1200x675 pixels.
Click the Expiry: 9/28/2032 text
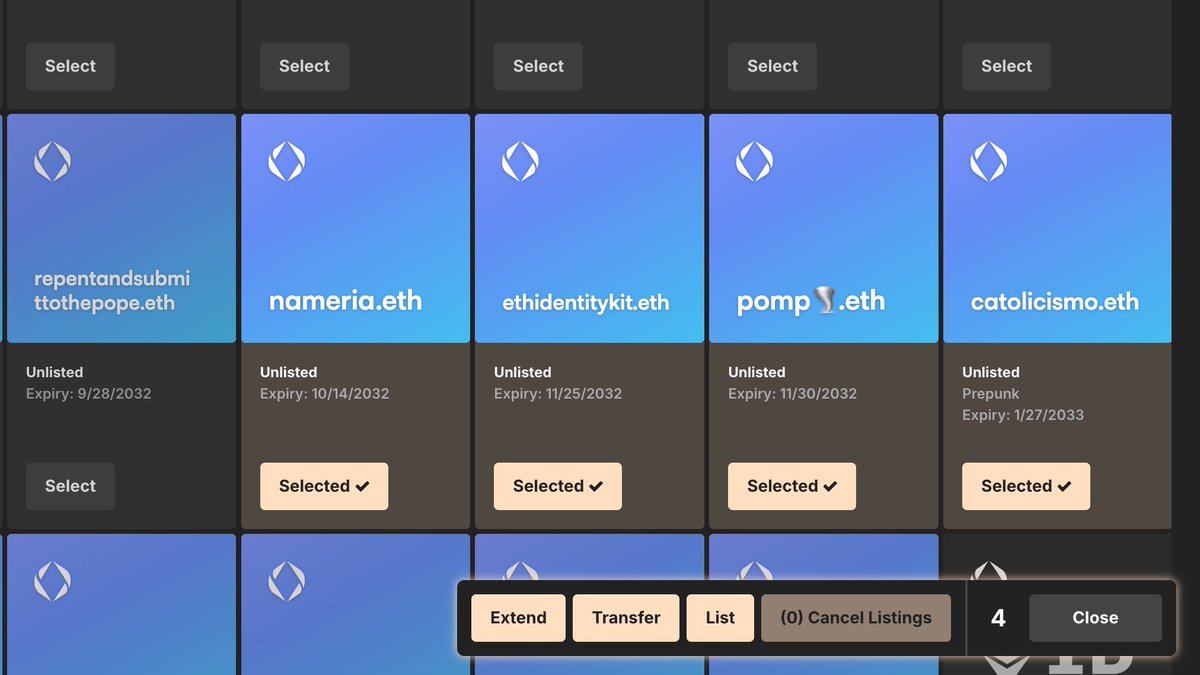[x=88, y=394]
